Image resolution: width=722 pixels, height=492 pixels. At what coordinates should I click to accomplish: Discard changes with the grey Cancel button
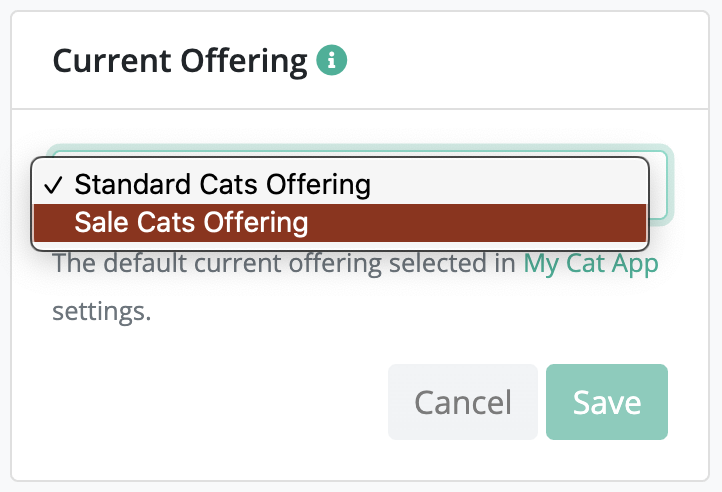pos(462,402)
